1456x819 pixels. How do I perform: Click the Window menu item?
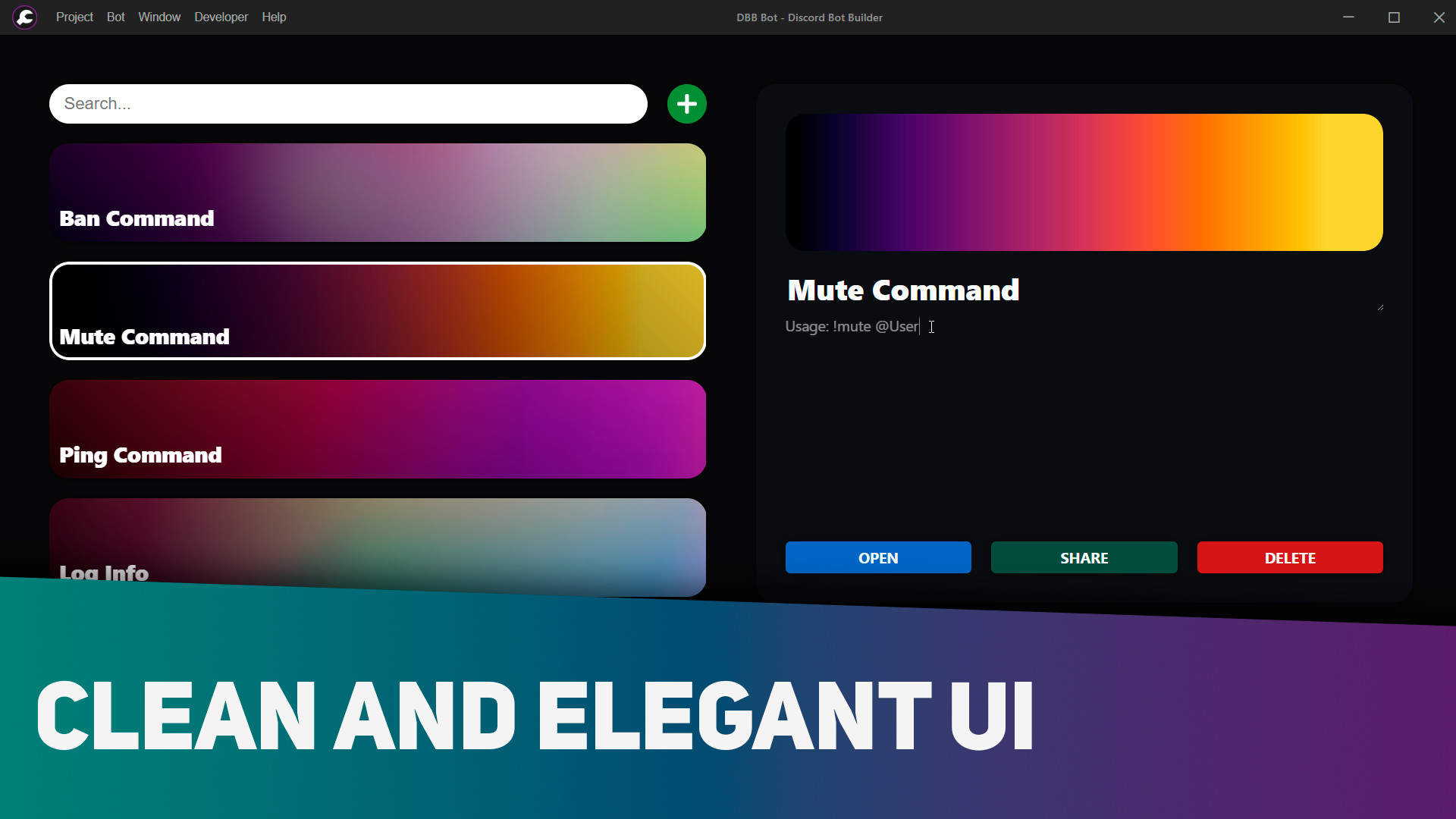click(160, 17)
